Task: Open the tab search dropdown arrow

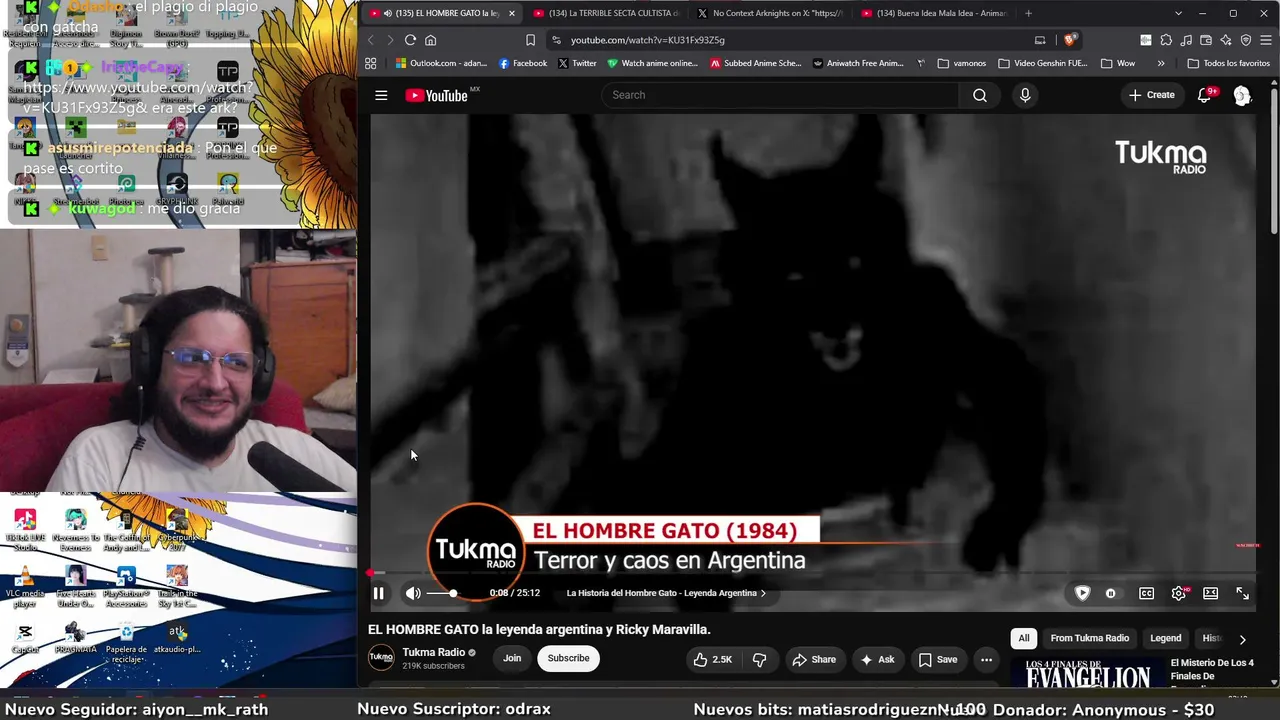Action: click(1178, 13)
